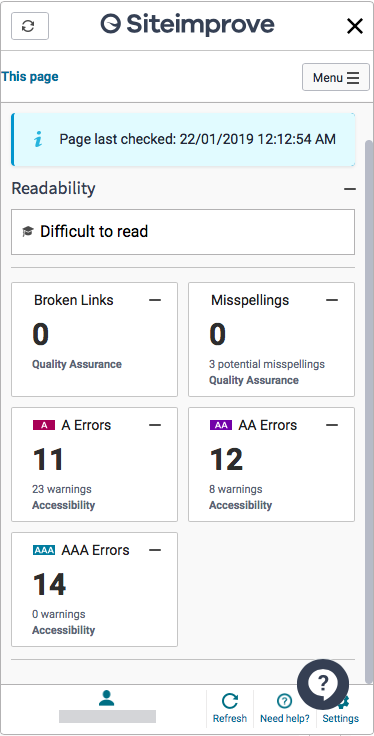Screen dimensions: 374x736
Task: Open the Difficult to read details
Action: (x=183, y=232)
